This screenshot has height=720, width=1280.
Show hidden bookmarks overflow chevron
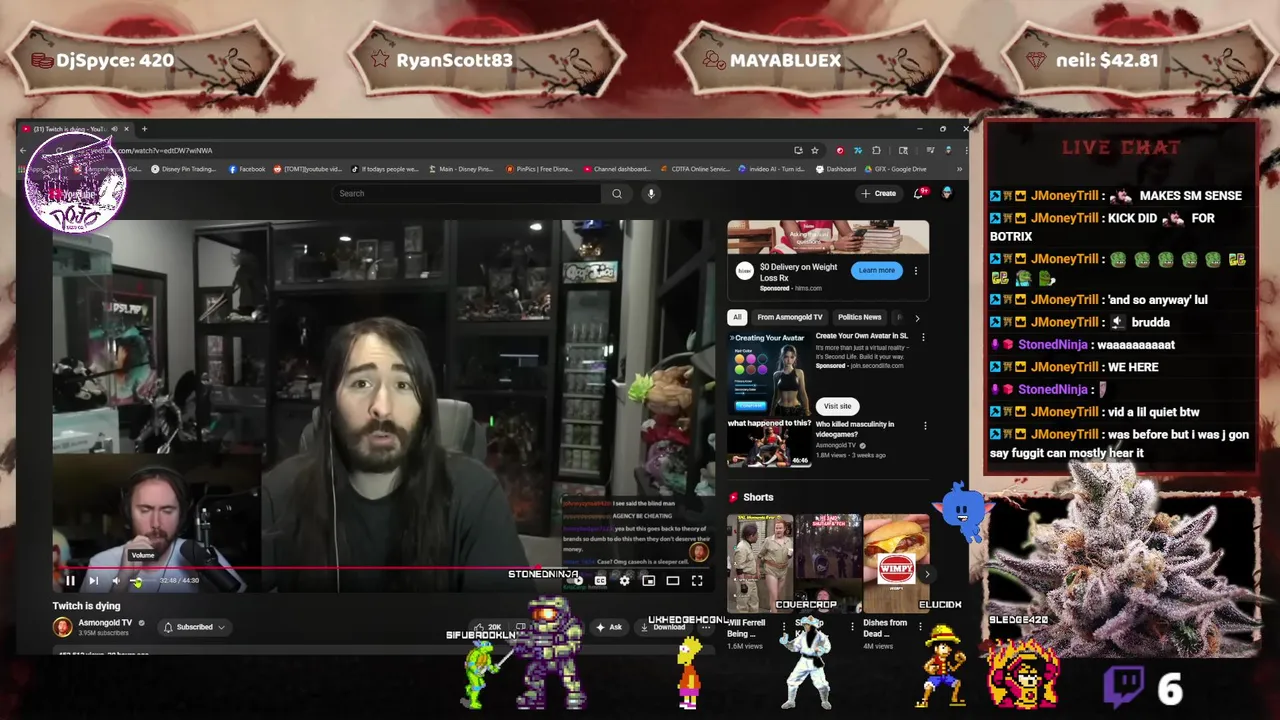coord(962,169)
